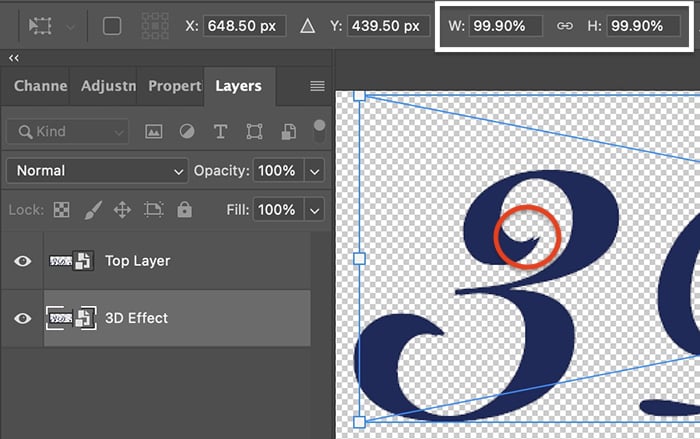This screenshot has width=700, height=439.
Task: Open the Transform tool preset dropdown arrow
Action: point(70,27)
